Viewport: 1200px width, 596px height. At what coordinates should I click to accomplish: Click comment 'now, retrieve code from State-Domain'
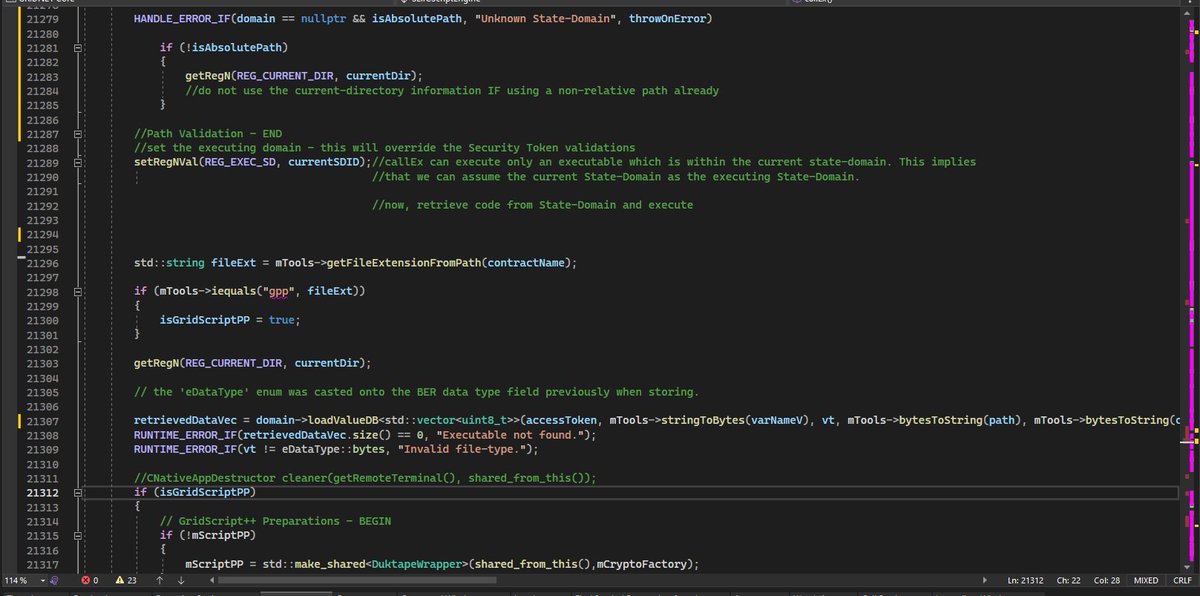click(x=532, y=205)
